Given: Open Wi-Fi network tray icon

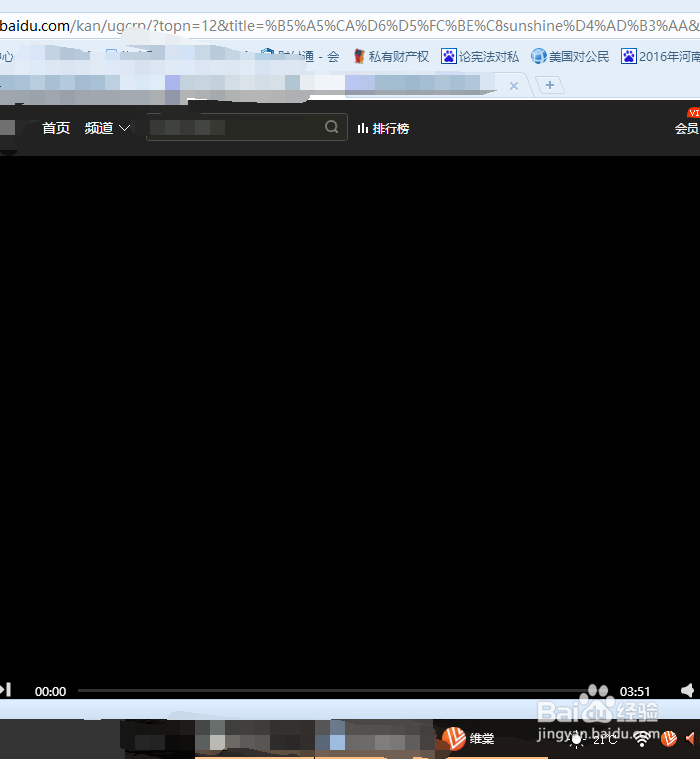Looking at the screenshot, I should point(642,739).
